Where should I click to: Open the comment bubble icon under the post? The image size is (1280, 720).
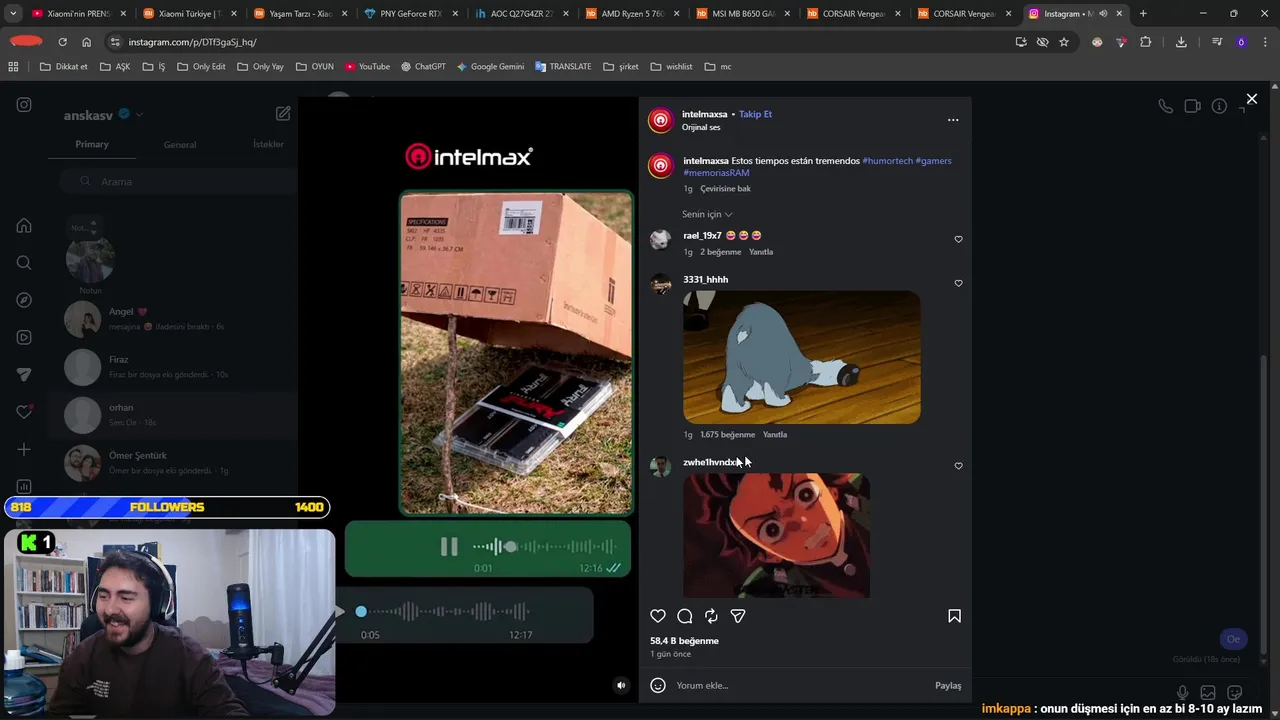[x=685, y=616]
